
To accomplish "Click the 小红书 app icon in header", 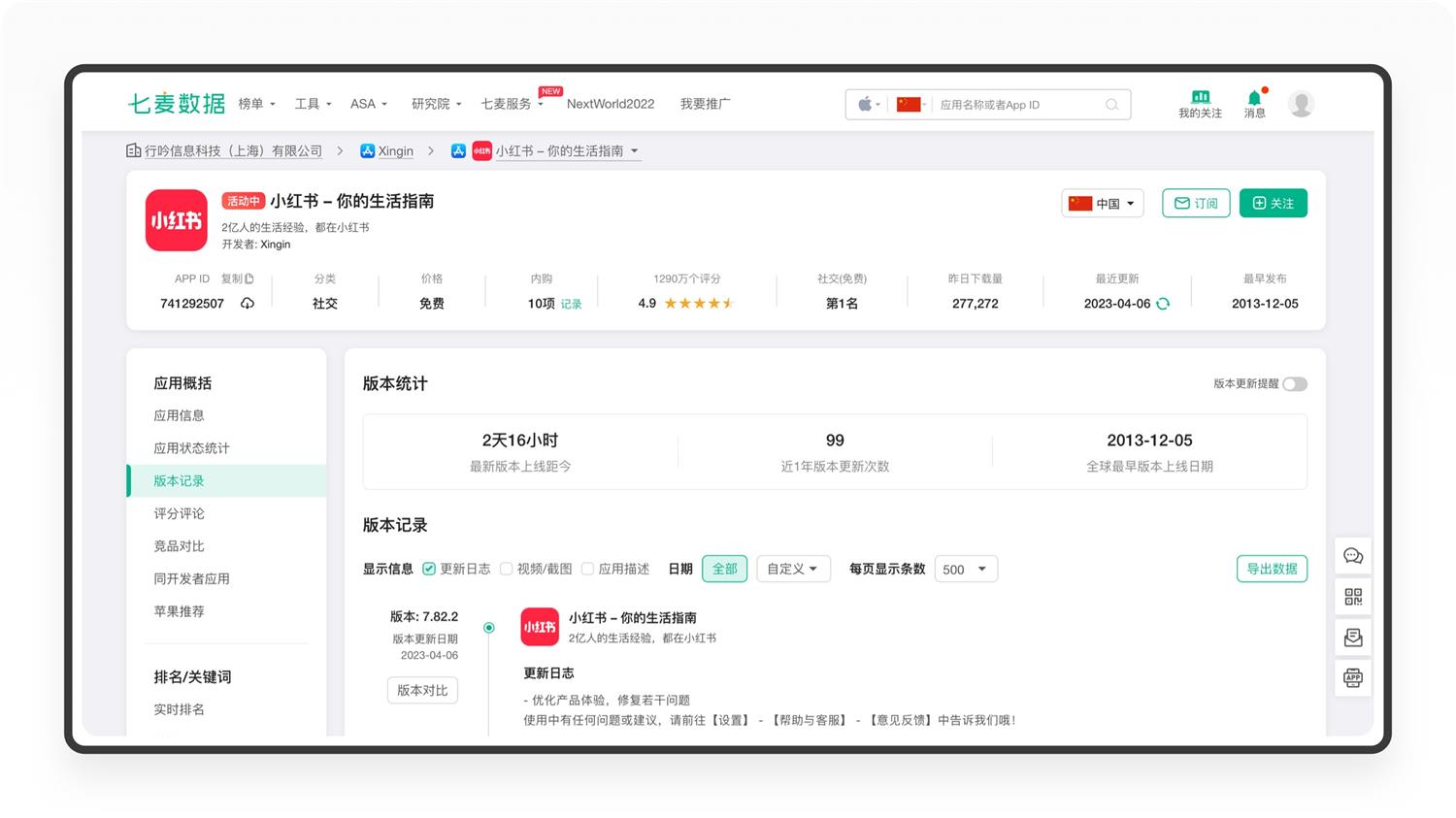I will pyautogui.click(x=176, y=220).
